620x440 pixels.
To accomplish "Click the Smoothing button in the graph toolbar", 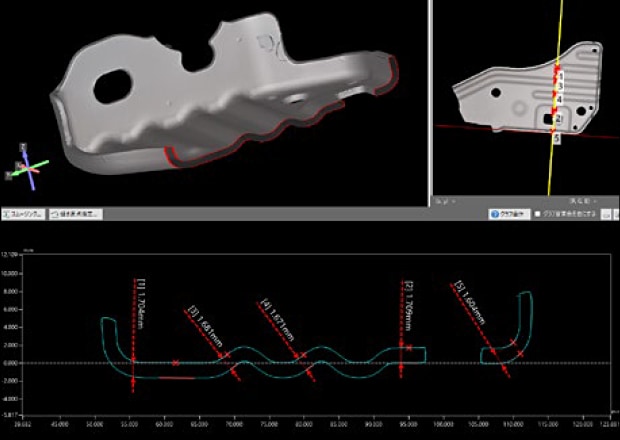I will click(x=24, y=214).
